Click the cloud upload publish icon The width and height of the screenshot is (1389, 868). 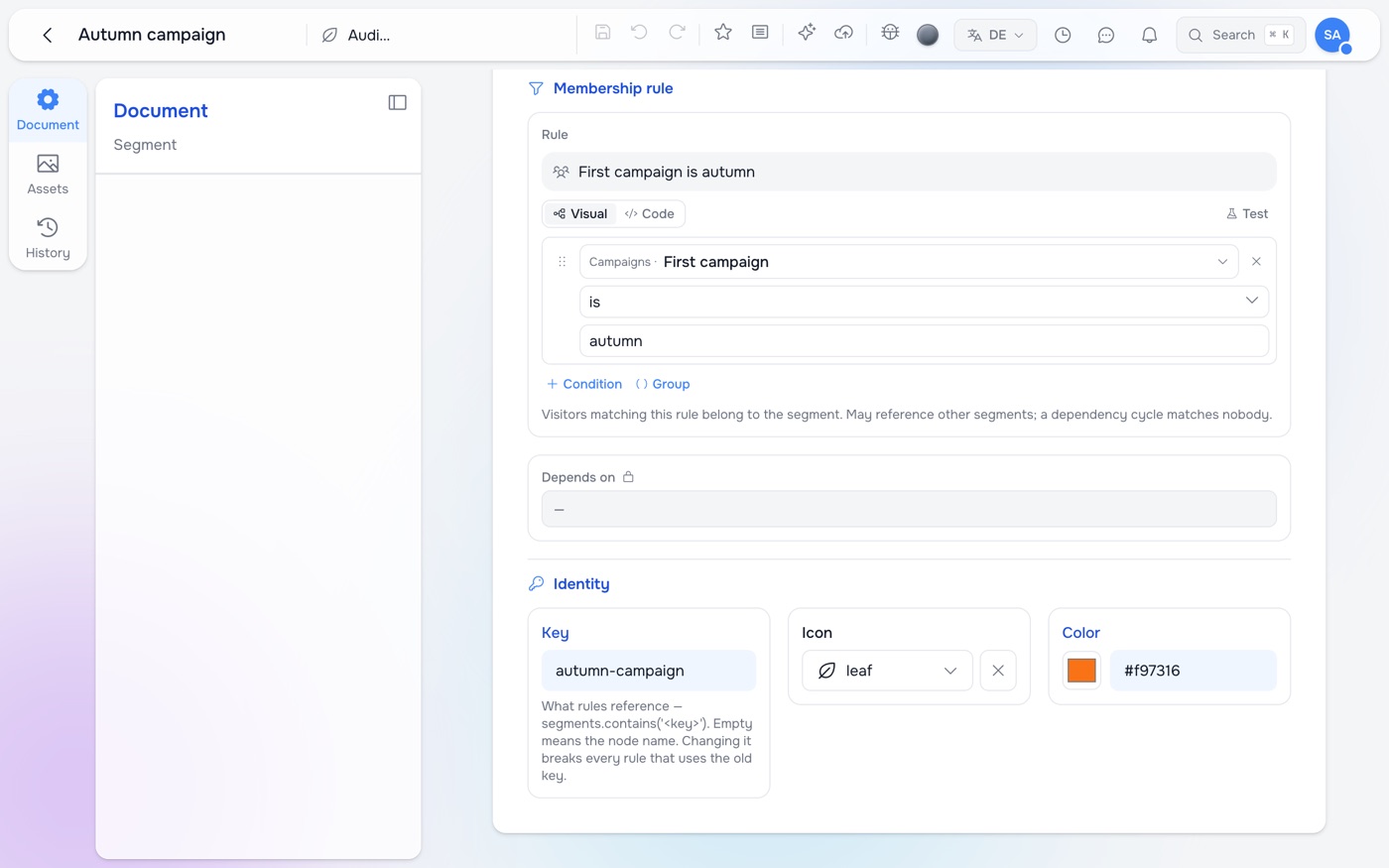pos(843,32)
